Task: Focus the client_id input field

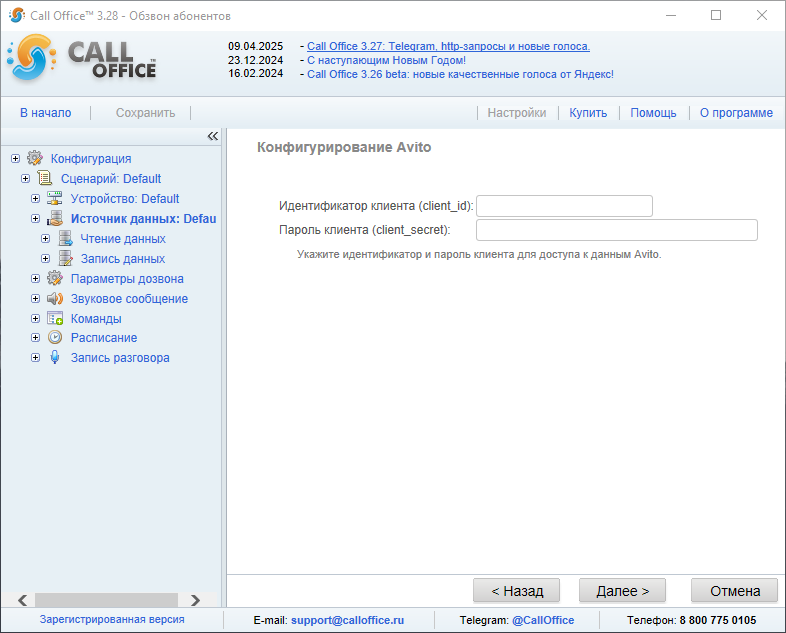Action: click(x=564, y=206)
